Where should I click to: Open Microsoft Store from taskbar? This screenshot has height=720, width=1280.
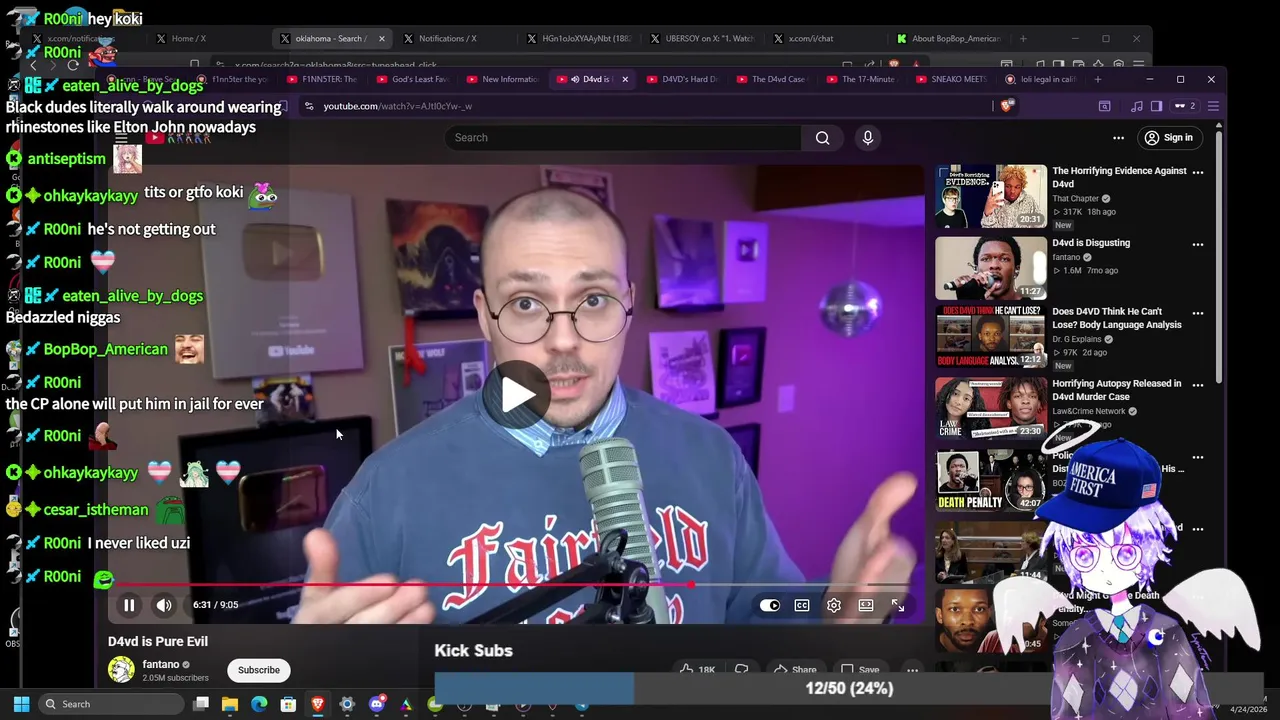(288, 704)
